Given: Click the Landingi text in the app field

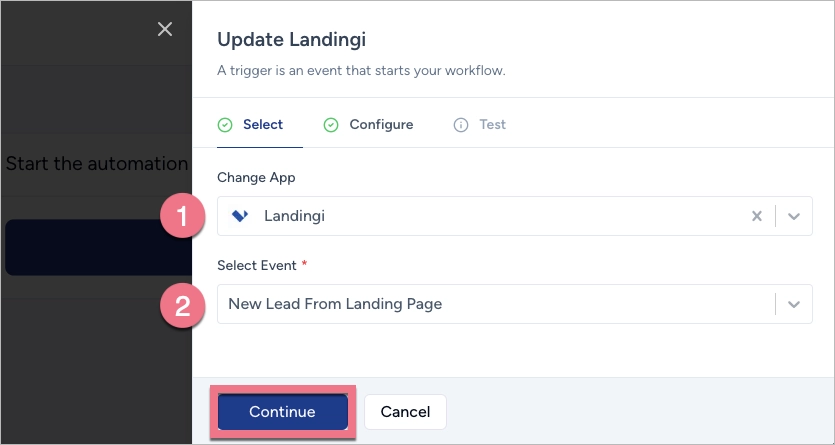Looking at the screenshot, I should point(294,216).
